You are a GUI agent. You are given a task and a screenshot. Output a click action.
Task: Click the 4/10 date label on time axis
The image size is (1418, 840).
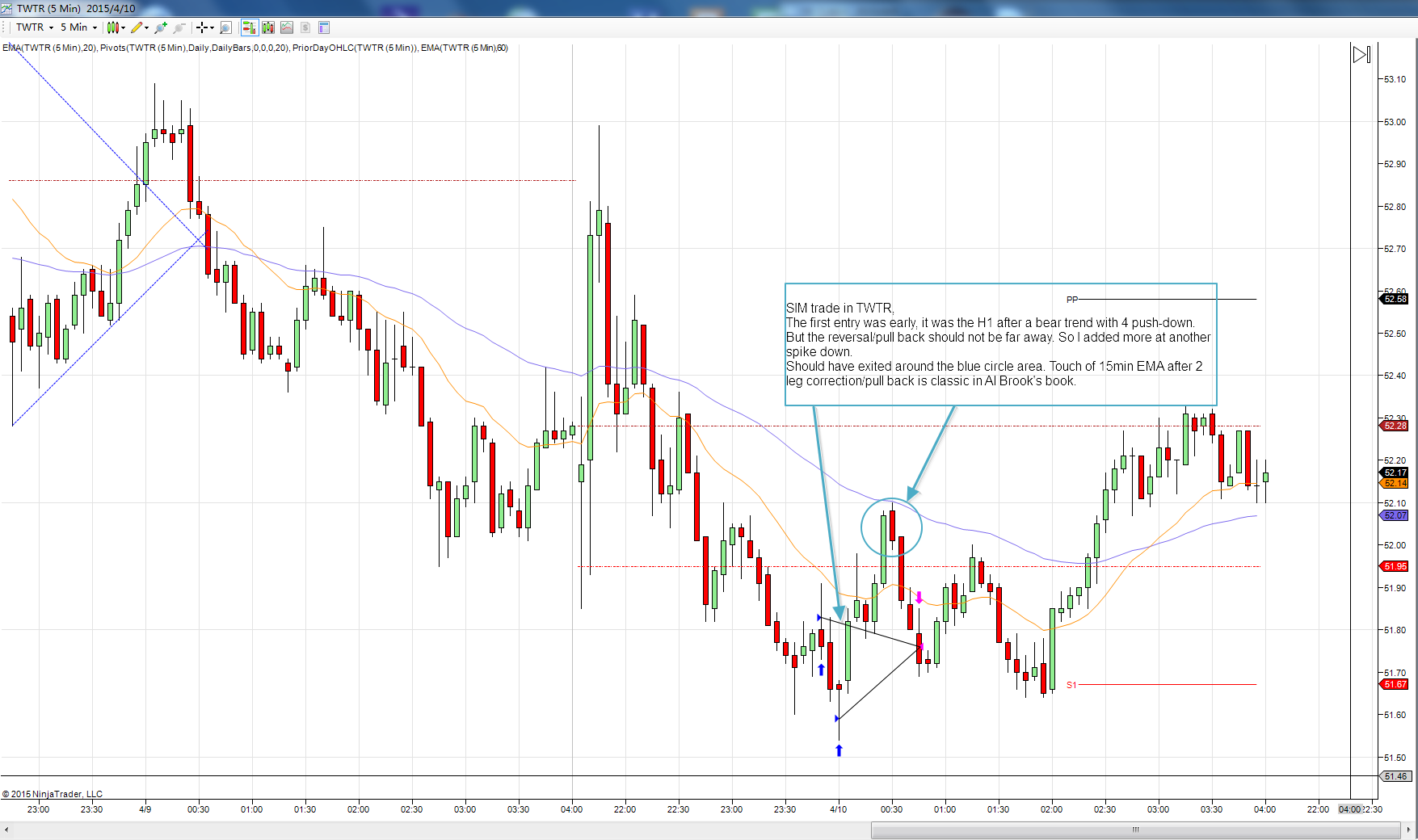[839, 809]
